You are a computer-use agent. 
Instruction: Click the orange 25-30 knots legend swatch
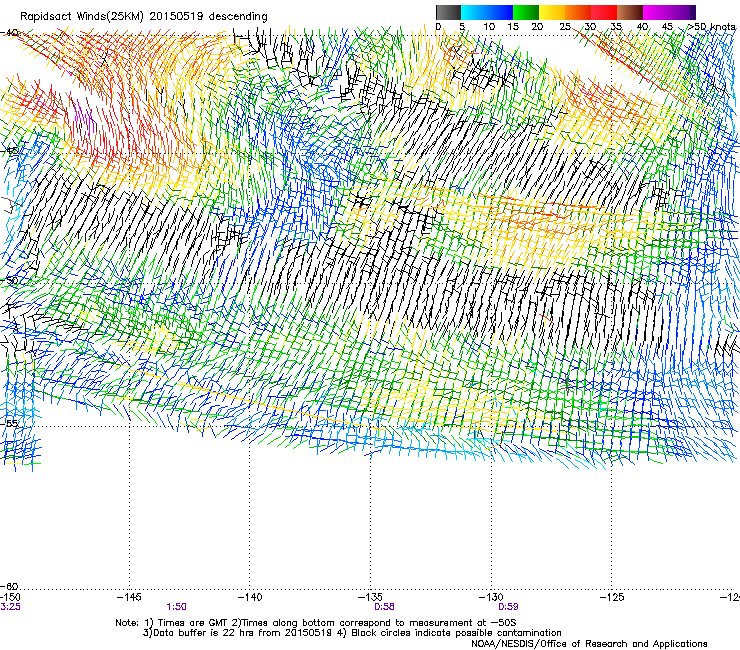pyautogui.click(x=578, y=12)
